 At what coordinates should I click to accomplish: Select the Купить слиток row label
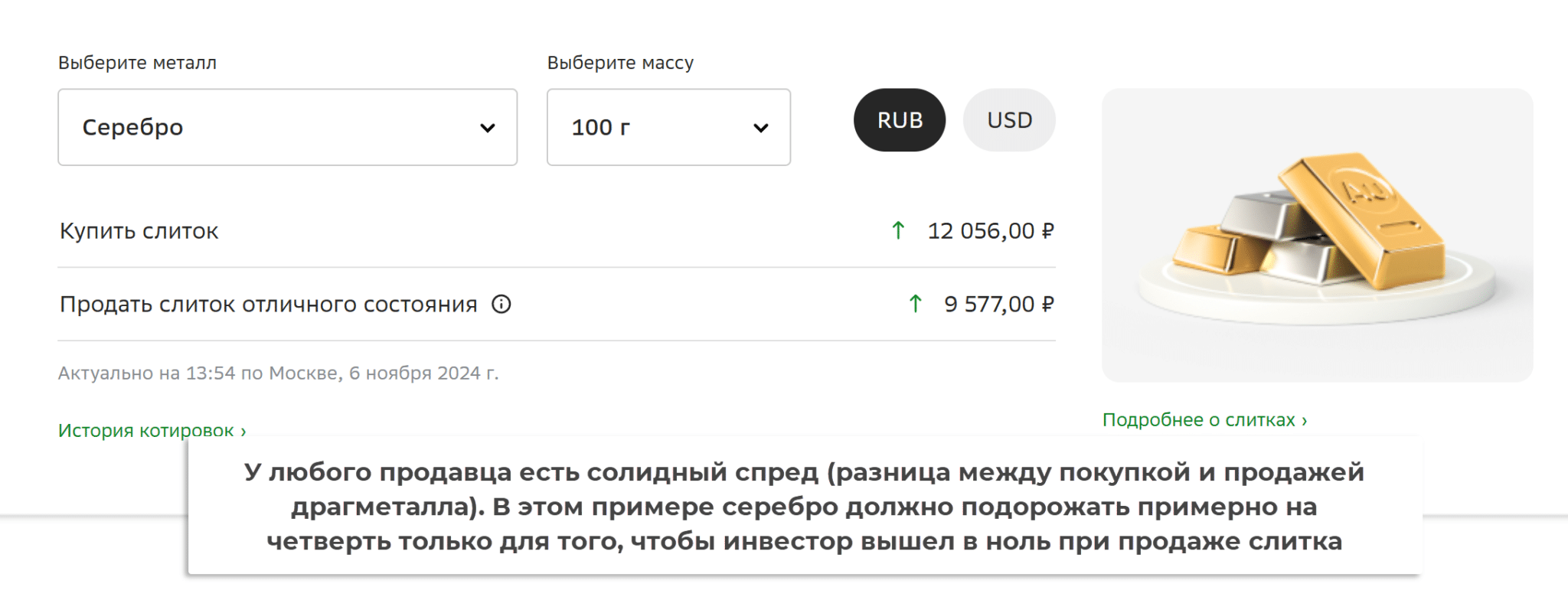[x=139, y=230]
